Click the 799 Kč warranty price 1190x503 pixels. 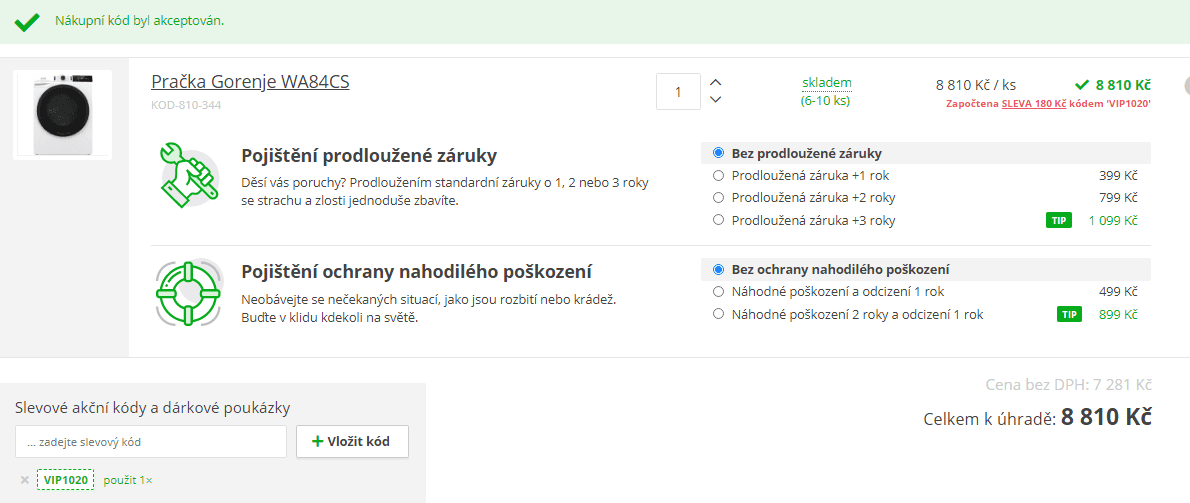[x=1119, y=198]
